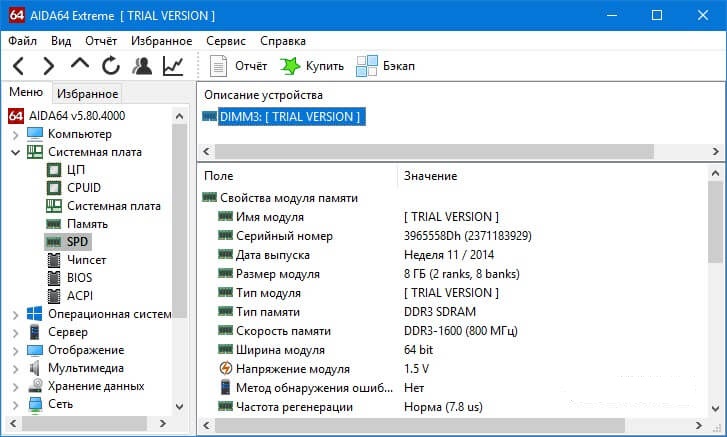Expand the Отображение tree node
This screenshot has height=437, width=727.
click(x=15, y=351)
